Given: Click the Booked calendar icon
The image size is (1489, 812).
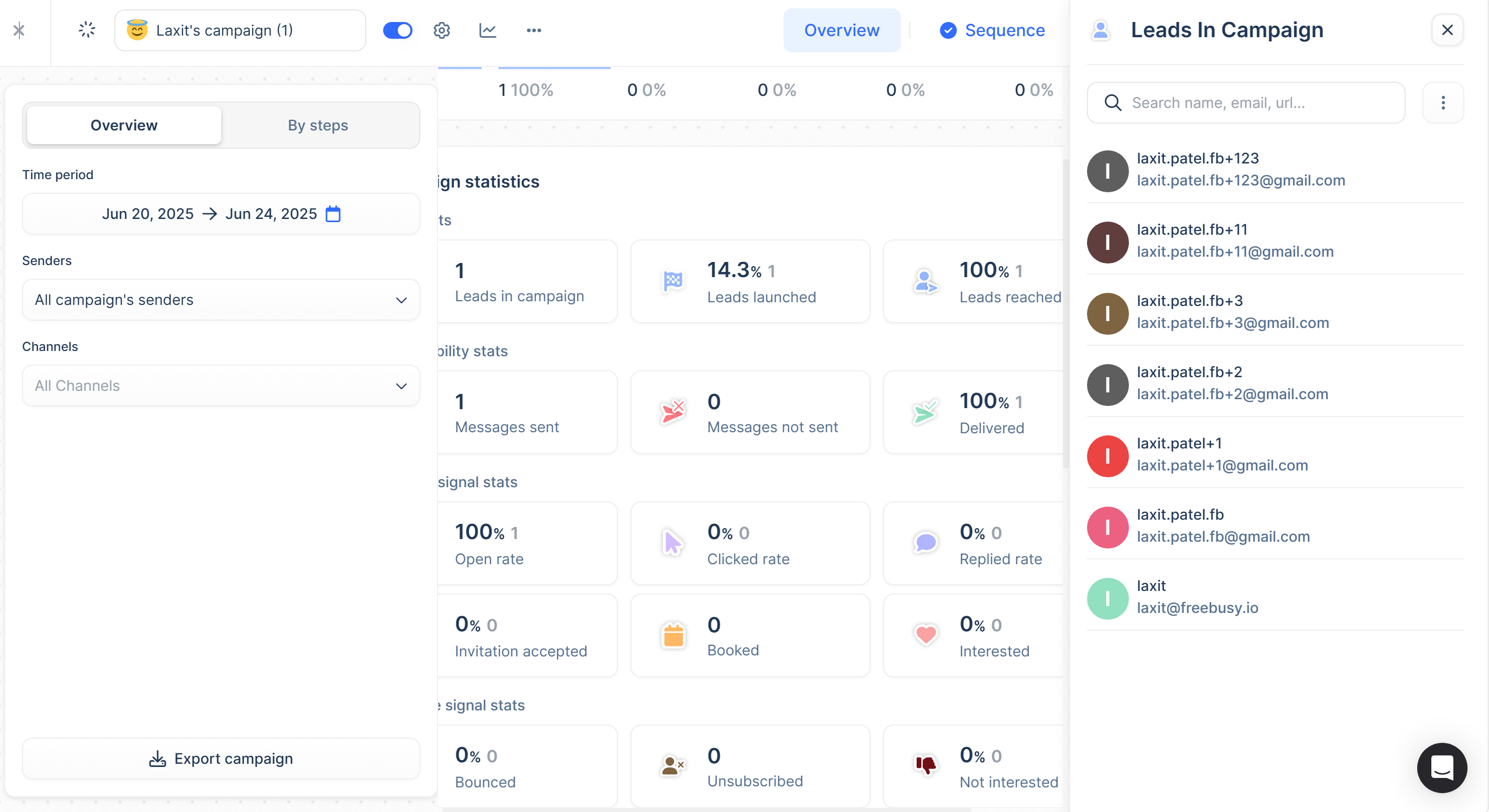Looking at the screenshot, I should coord(673,636).
